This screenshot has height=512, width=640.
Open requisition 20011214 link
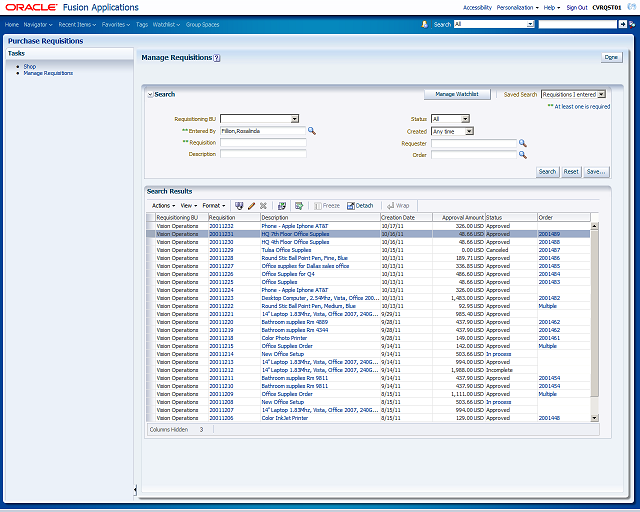point(221,354)
